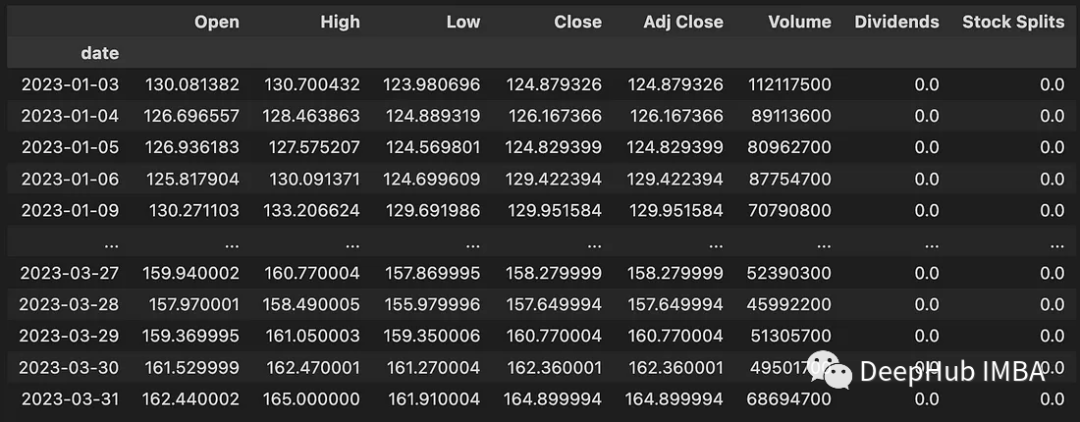This screenshot has height=422, width=1080.
Task: Click the Open column header
Action: tap(216, 22)
